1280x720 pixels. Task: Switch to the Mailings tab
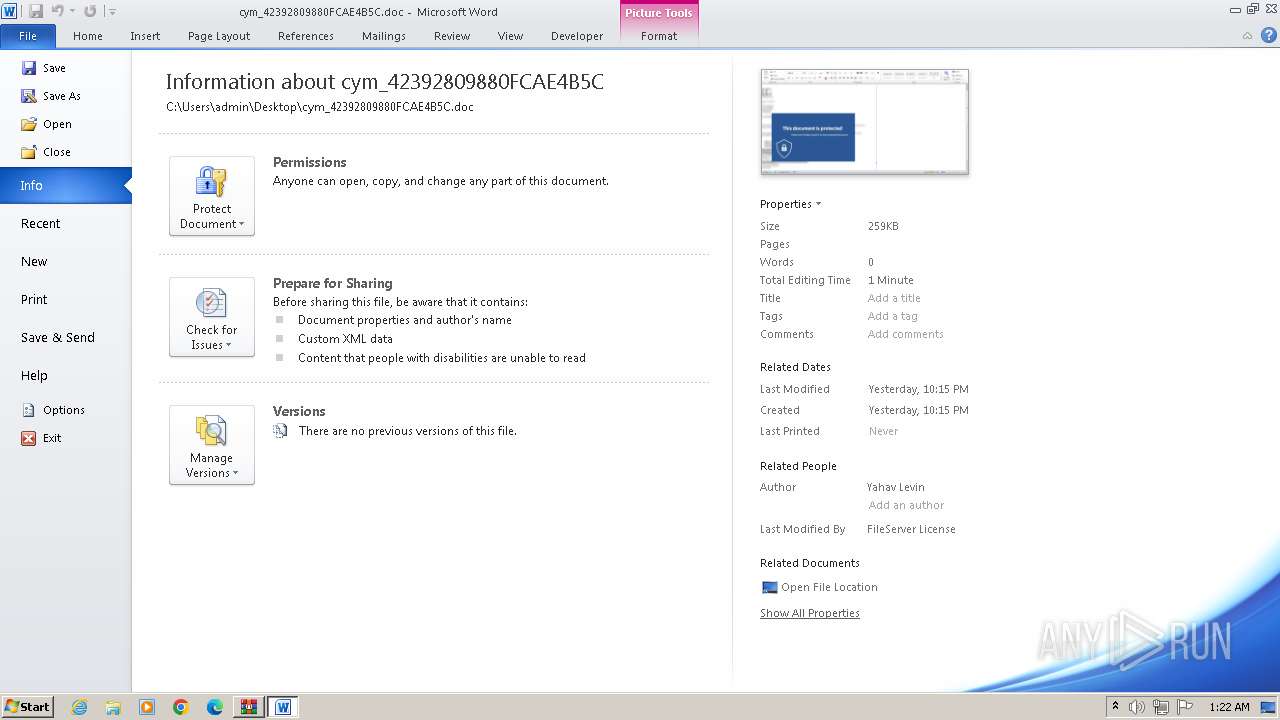[384, 36]
